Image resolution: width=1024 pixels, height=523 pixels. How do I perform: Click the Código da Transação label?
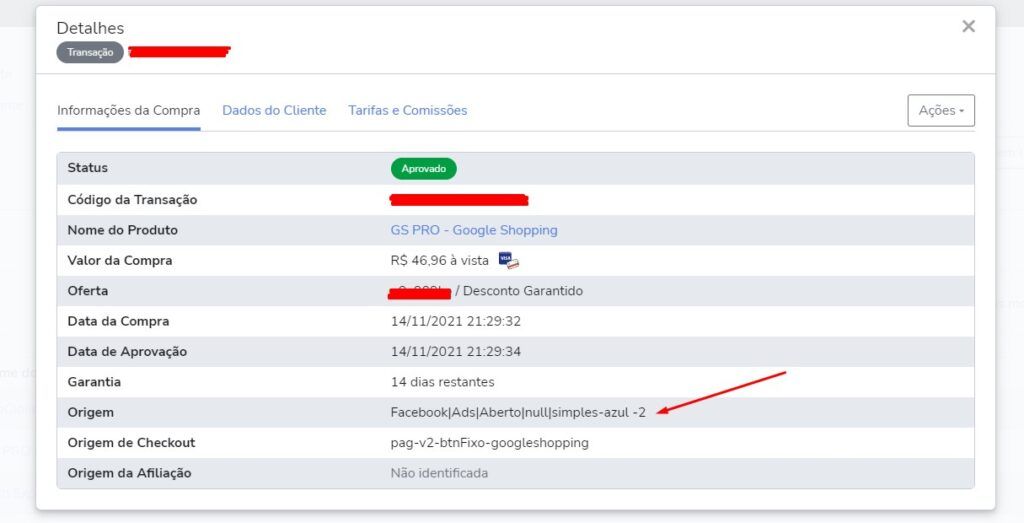coord(132,200)
